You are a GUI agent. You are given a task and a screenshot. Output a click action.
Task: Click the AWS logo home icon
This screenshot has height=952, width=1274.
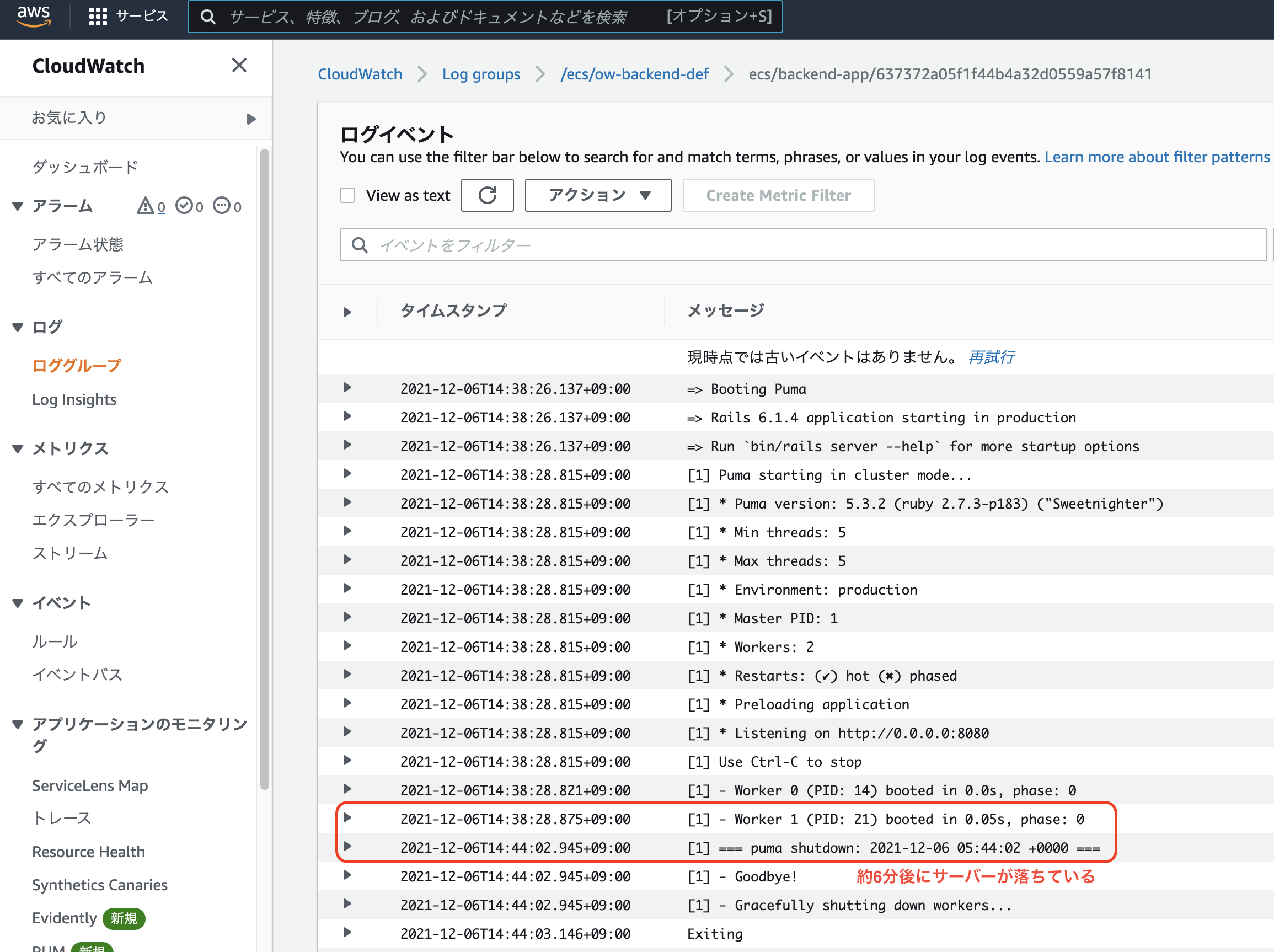34,15
